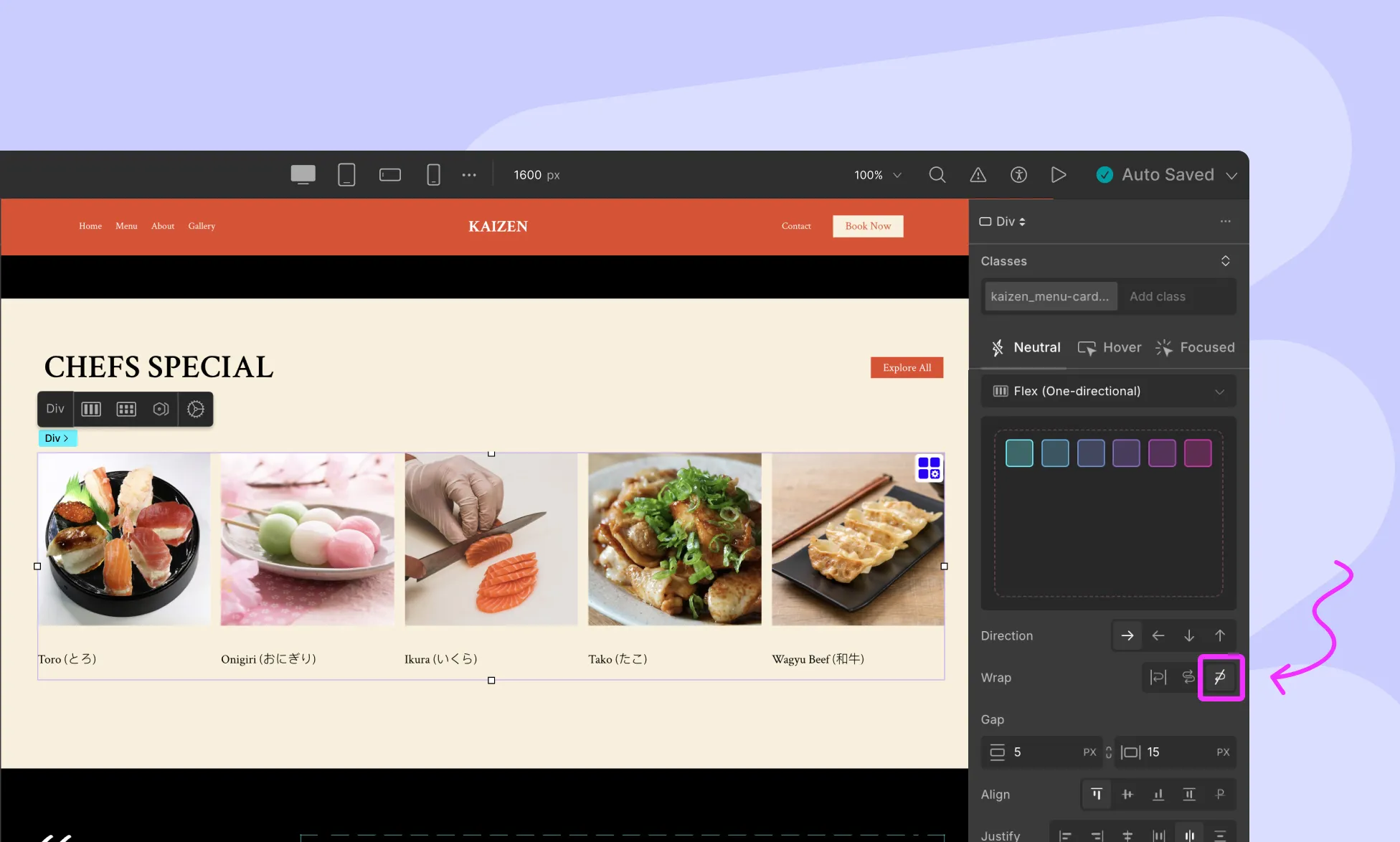The image size is (1400, 842).
Task: Select the Wagyu Beef gyoza image
Action: [x=858, y=539]
